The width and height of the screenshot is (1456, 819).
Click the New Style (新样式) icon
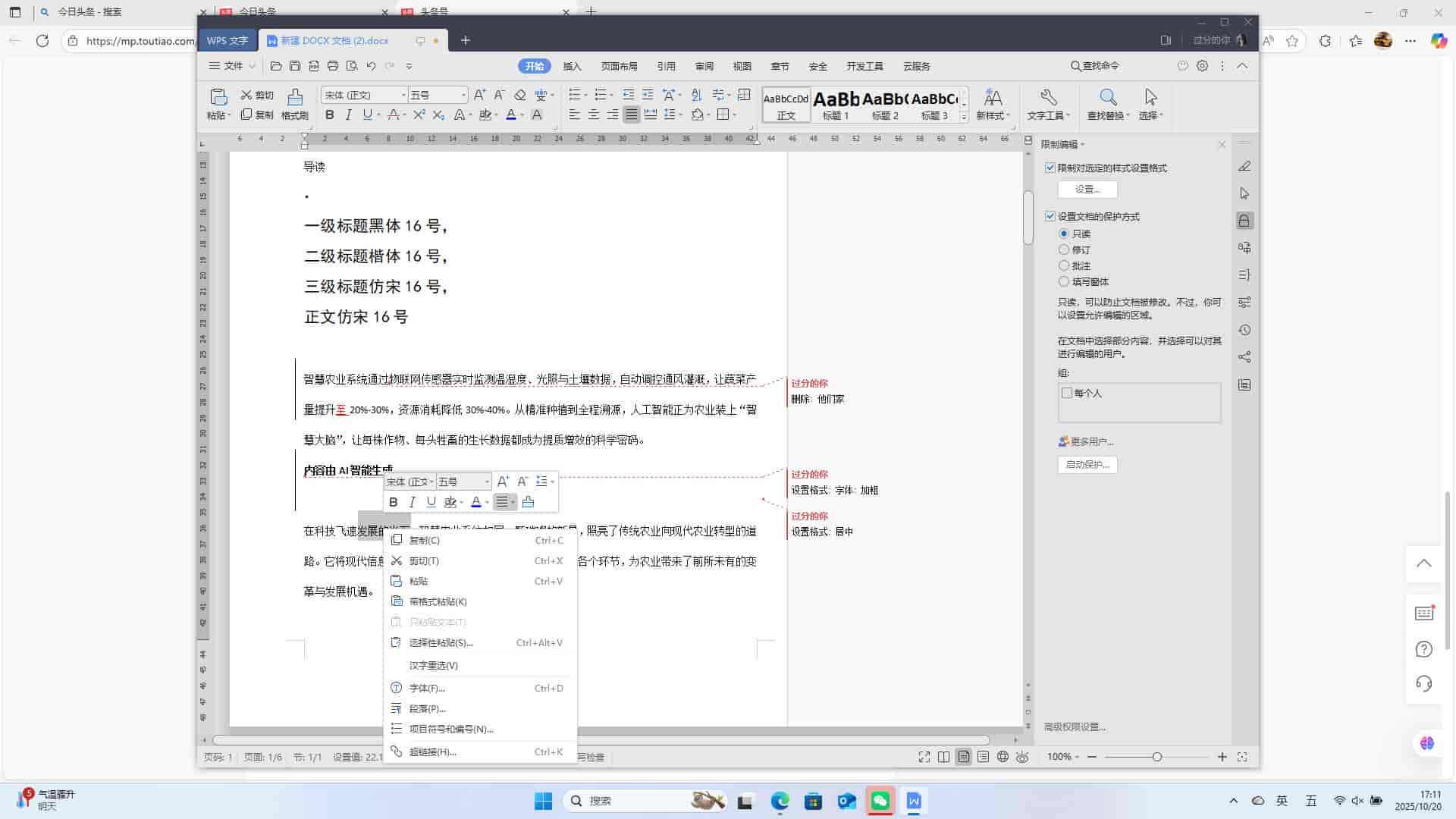pos(993,97)
